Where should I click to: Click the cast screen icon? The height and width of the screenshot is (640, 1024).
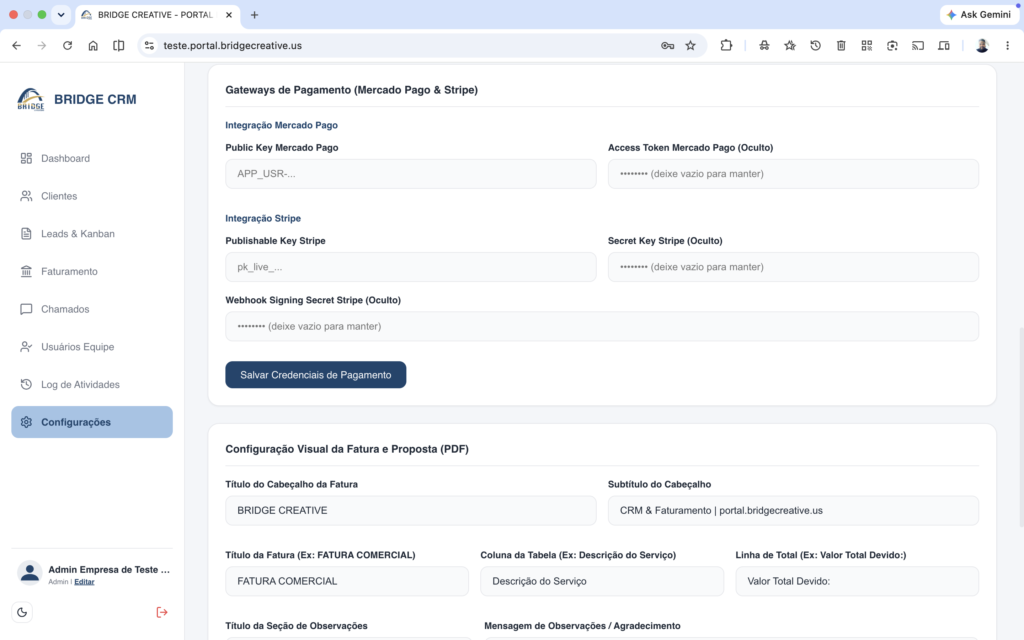click(x=918, y=46)
